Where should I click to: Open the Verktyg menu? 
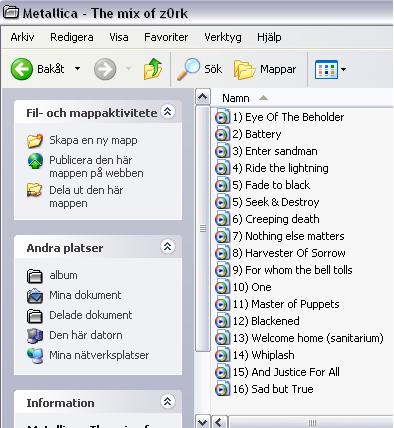pyautogui.click(x=223, y=37)
